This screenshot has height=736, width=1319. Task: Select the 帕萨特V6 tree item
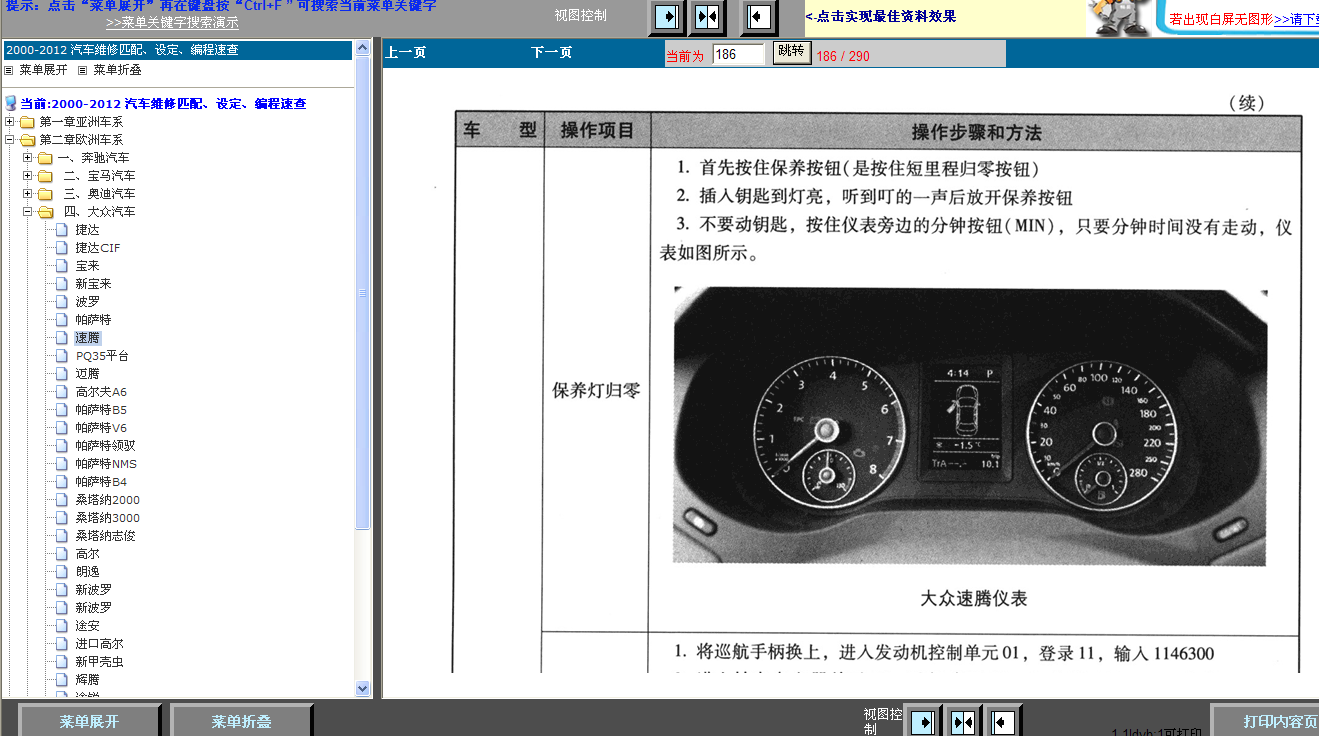pos(101,428)
